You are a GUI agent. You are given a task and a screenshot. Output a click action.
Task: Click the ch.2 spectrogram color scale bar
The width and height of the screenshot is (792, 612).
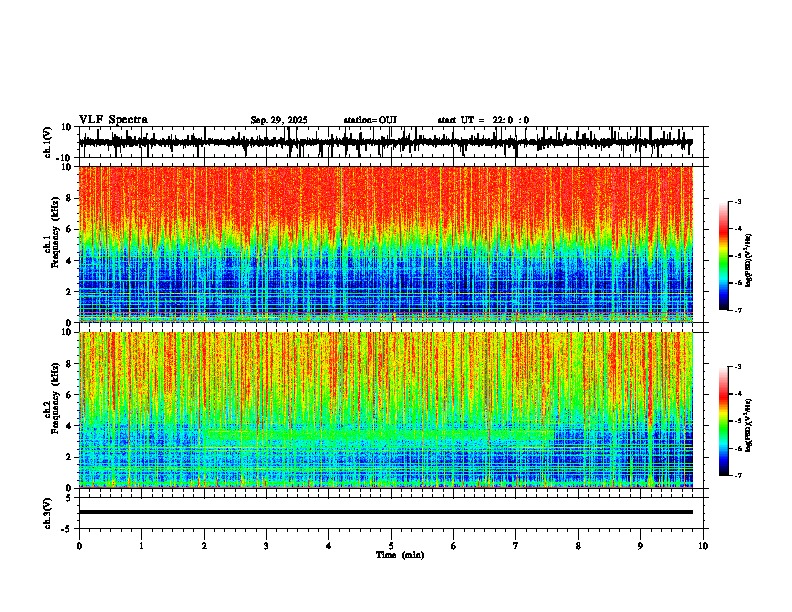[724, 421]
